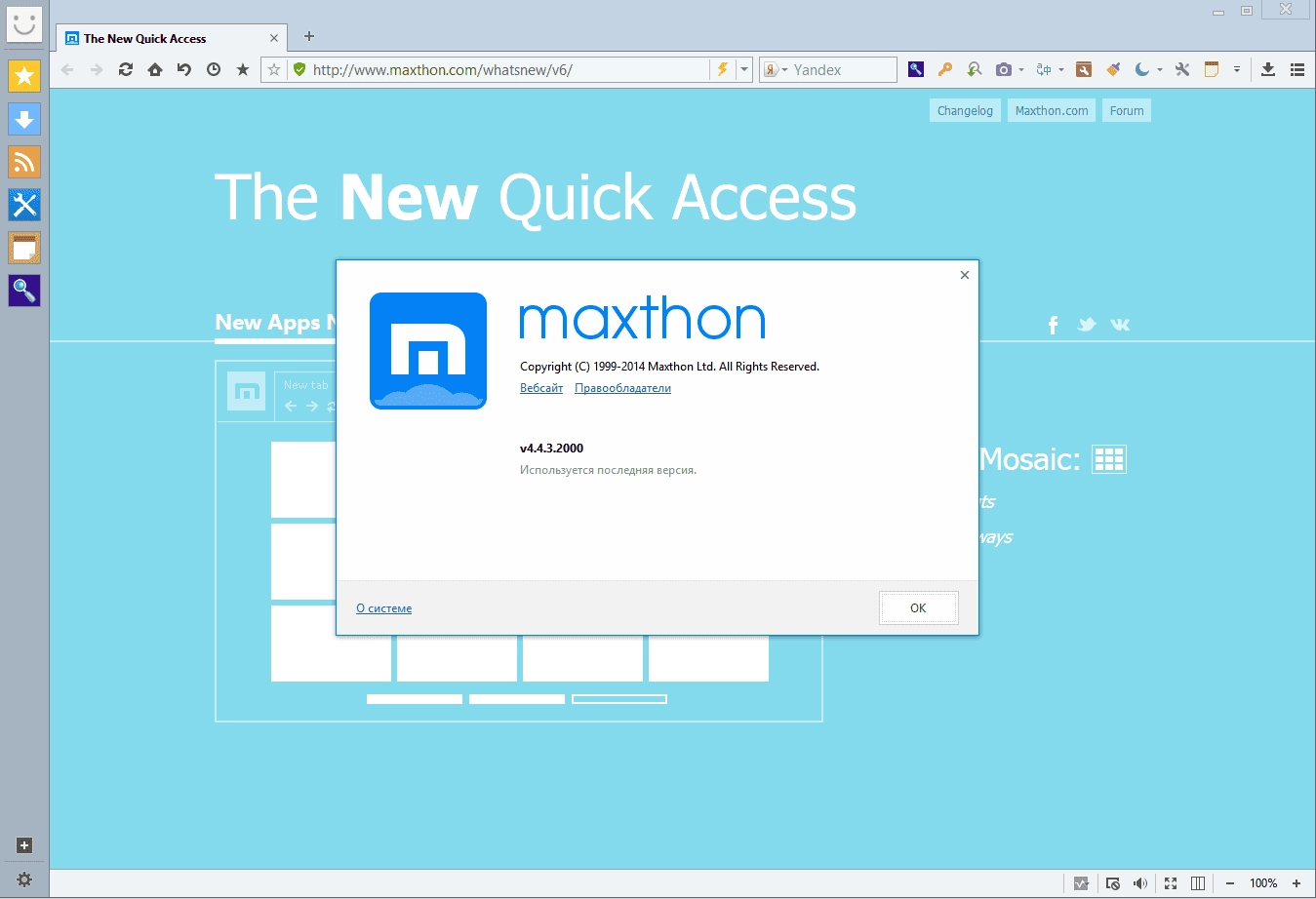The height and width of the screenshot is (899, 1316).
Task: Open the О системе link
Action: point(383,608)
